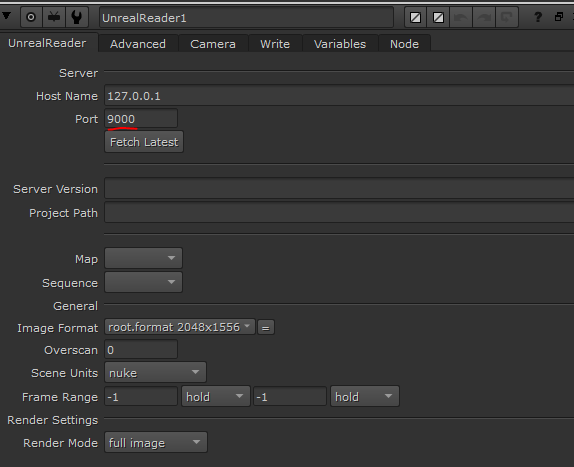
Task: Open the Sequence dropdown
Action: pos(144,282)
